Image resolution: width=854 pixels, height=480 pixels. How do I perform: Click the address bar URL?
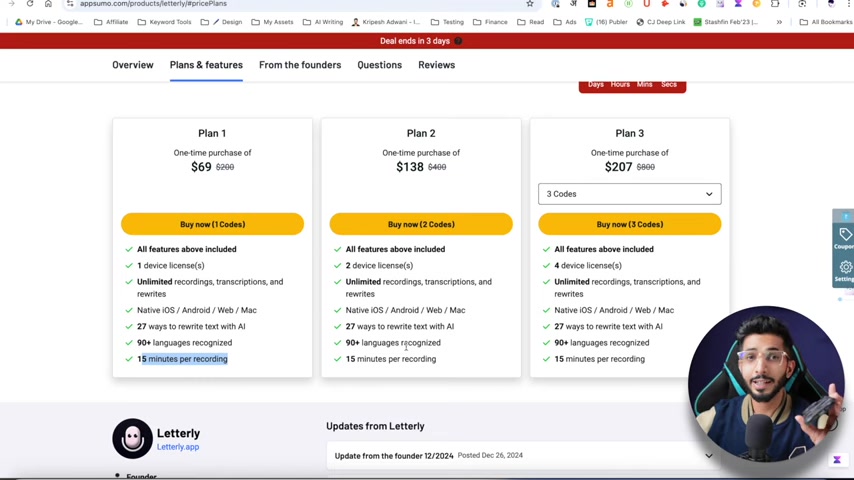[154, 4]
